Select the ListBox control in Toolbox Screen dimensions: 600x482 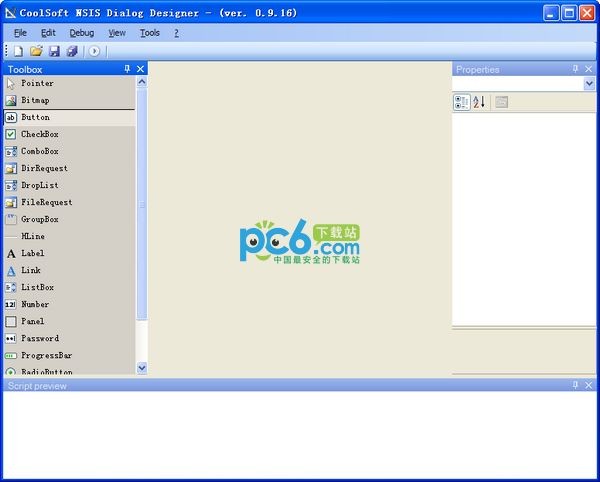coord(69,287)
